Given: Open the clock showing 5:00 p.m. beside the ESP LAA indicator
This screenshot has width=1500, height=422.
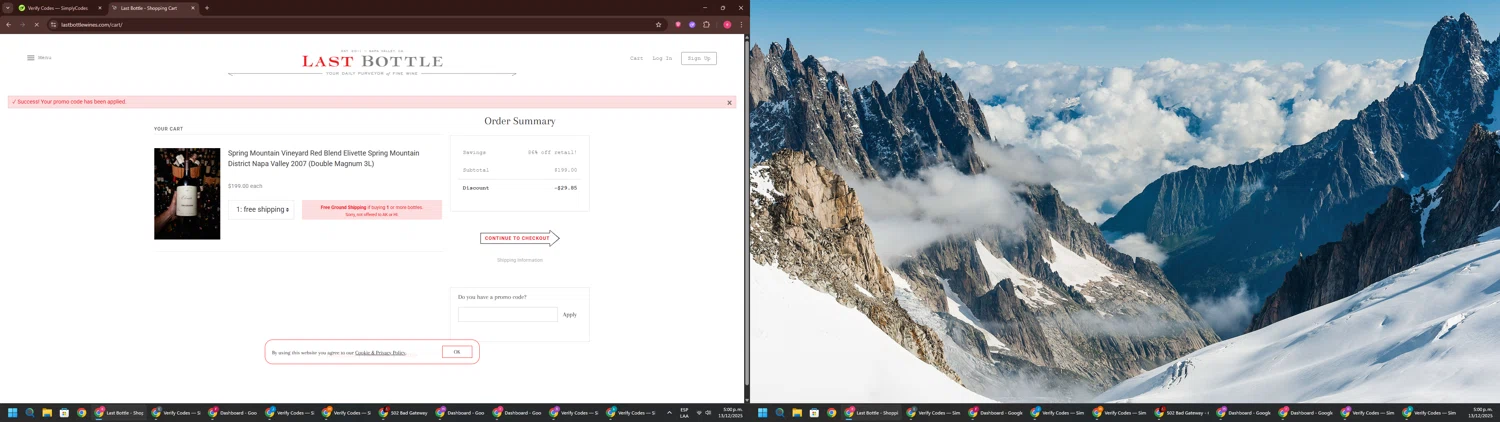Looking at the screenshot, I should click(733, 412).
